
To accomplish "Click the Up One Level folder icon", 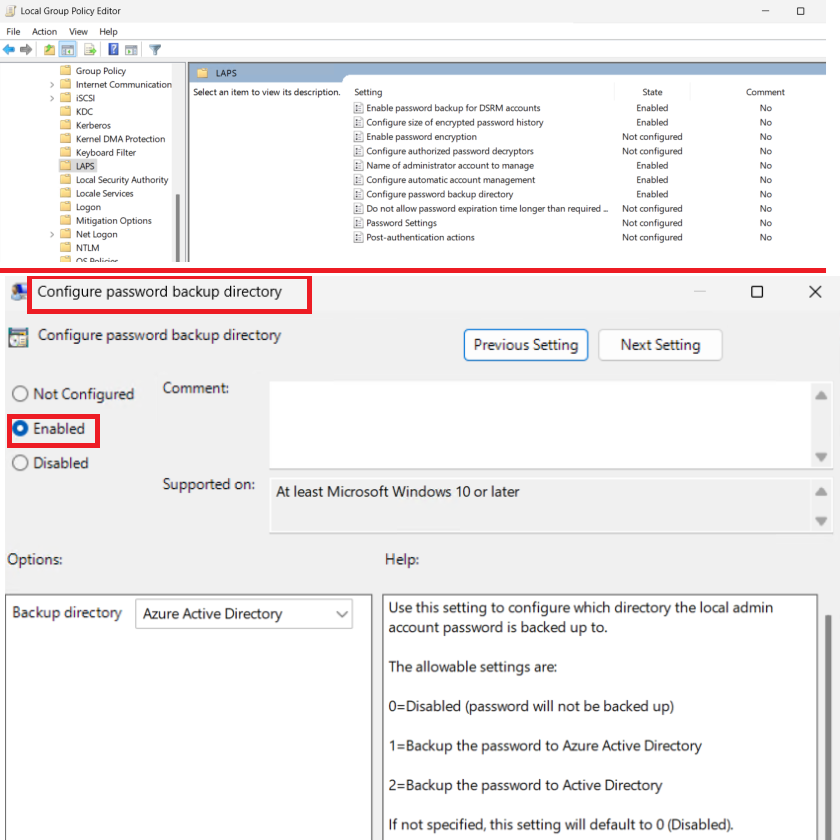I will click(x=49, y=49).
